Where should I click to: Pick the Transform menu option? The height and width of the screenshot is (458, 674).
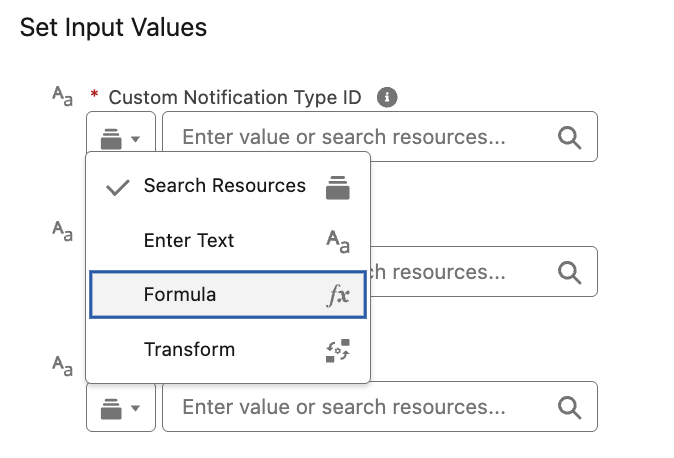228,350
